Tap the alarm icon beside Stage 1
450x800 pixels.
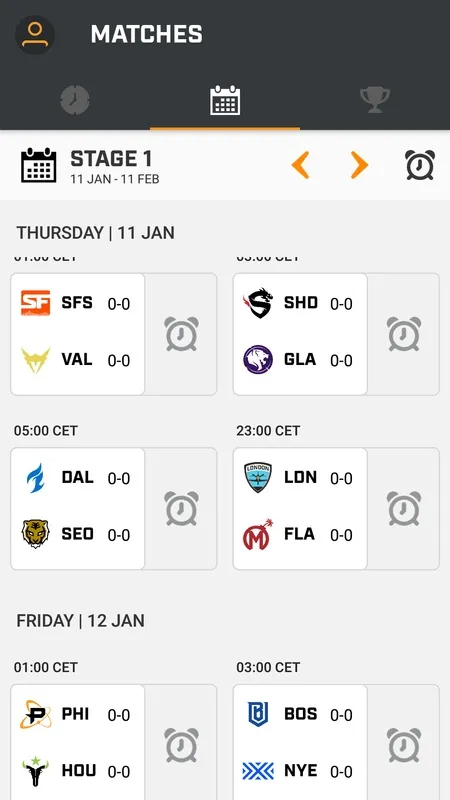(x=420, y=165)
